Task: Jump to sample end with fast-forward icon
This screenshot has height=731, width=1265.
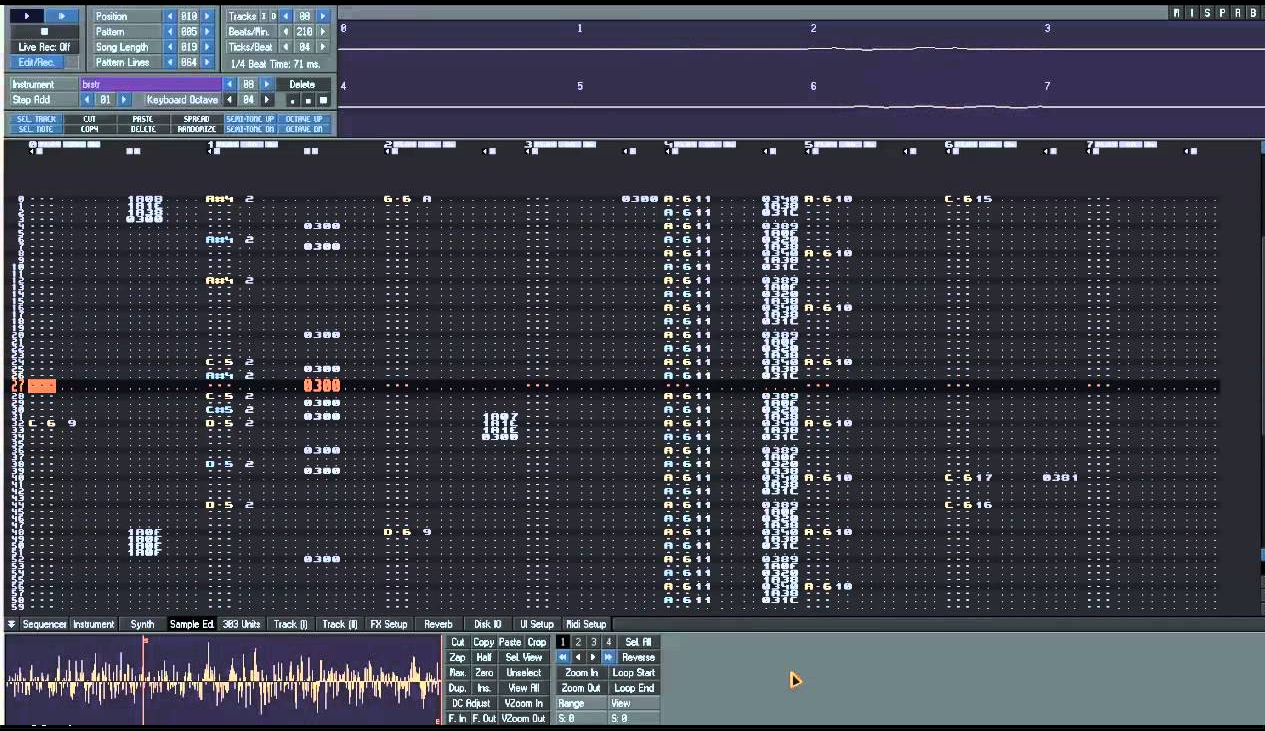Action: tap(608, 658)
